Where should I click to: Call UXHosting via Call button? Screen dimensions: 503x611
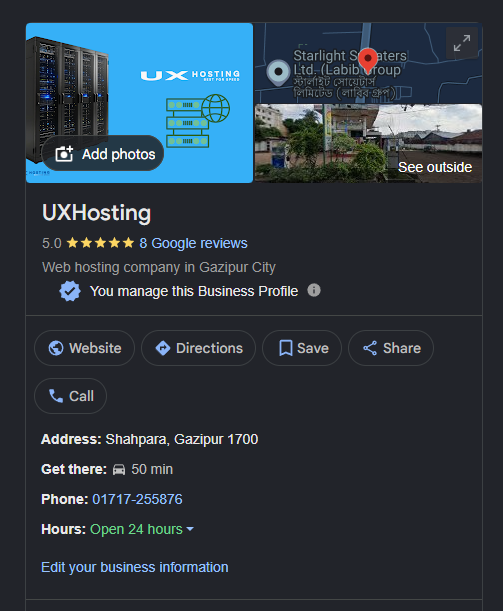pyautogui.click(x=71, y=396)
